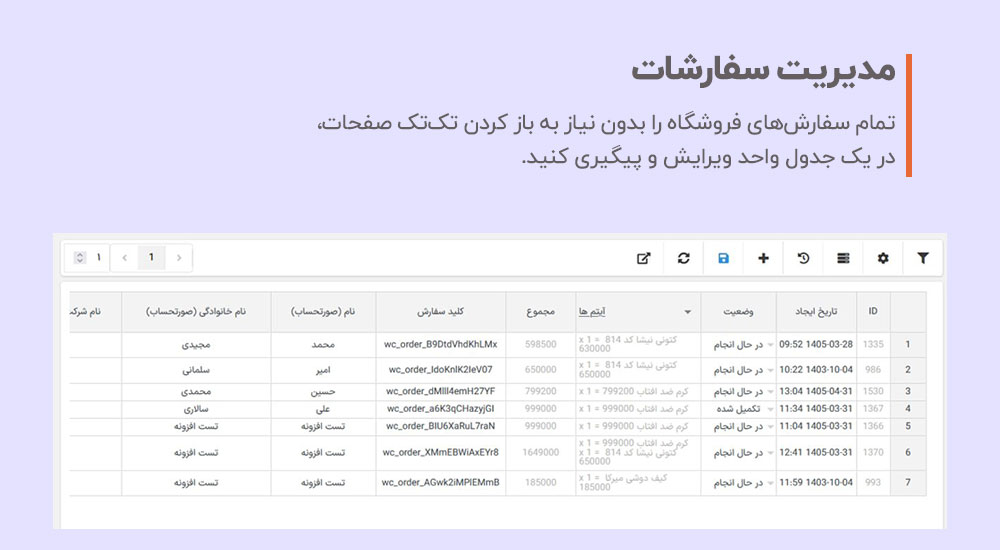Click total cell 598500
The image size is (1000, 550).
click(540, 345)
